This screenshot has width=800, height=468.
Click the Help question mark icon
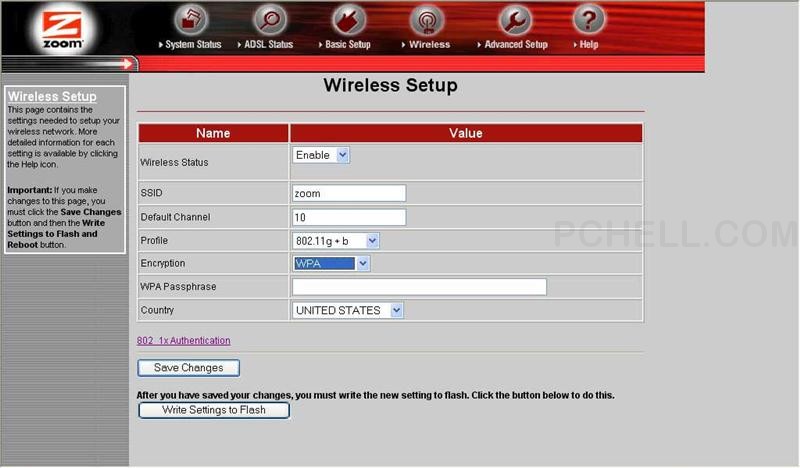pyautogui.click(x=589, y=20)
